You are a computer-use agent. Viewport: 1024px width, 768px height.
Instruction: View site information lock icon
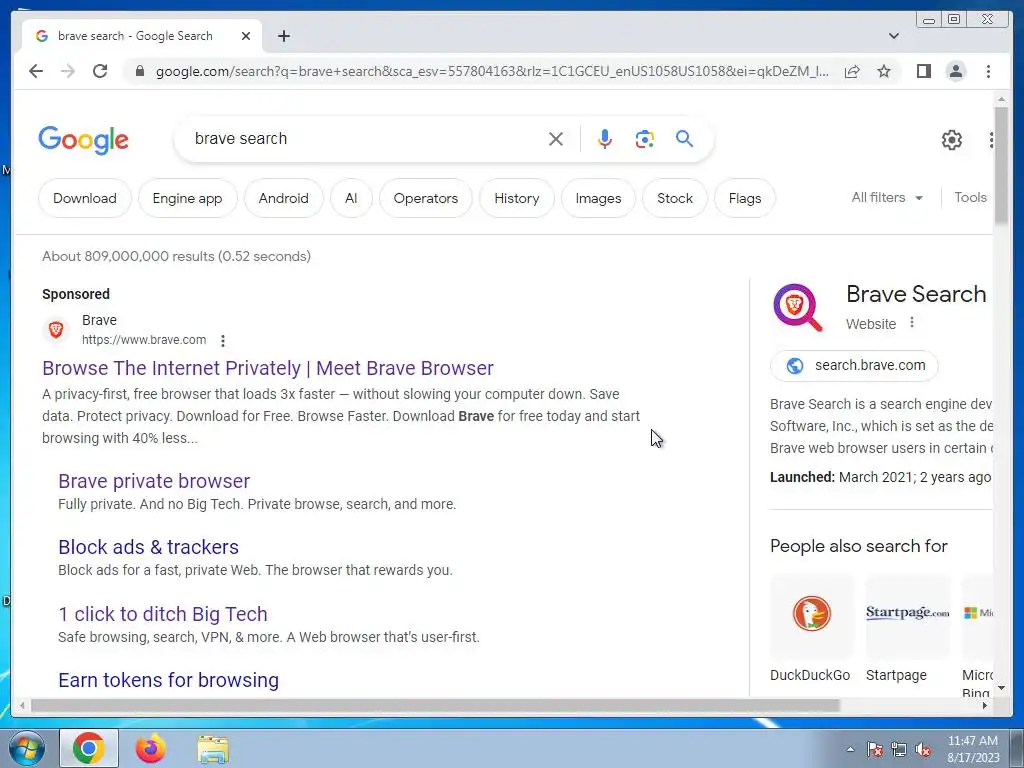coord(139,71)
